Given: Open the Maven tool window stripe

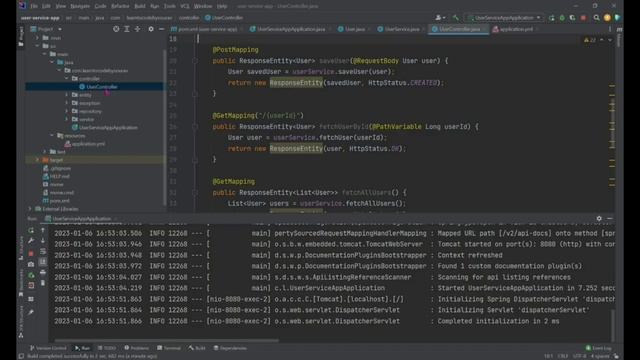Looking at the screenshot, I should click(x=619, y=38).
